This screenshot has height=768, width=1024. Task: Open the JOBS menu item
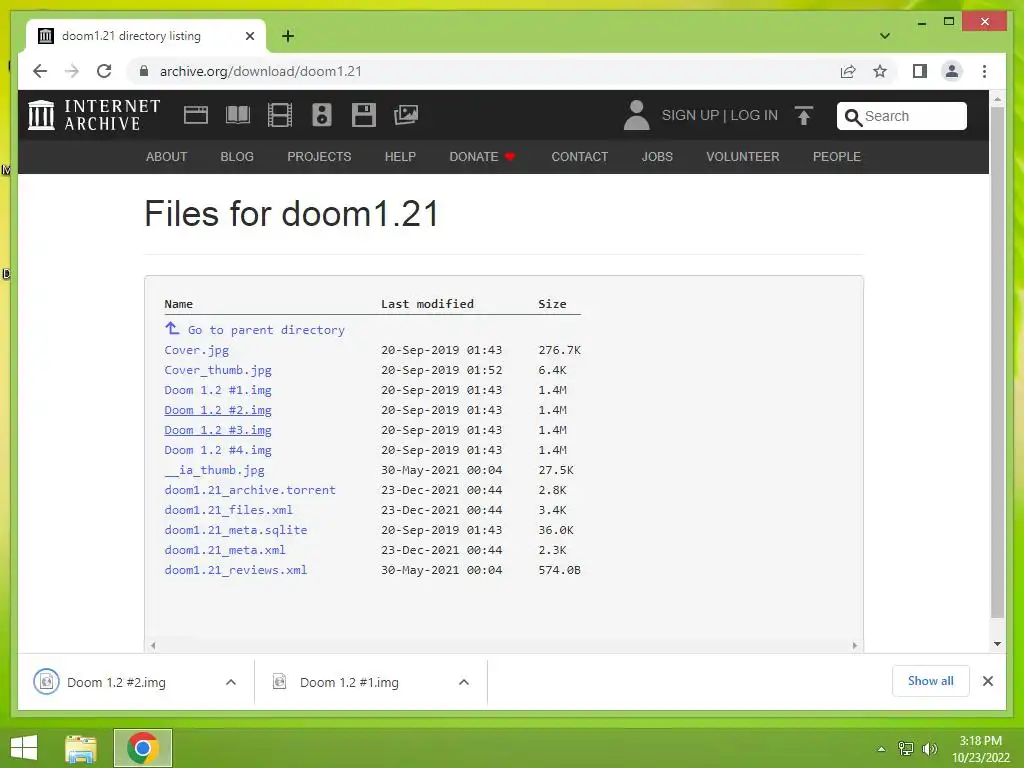[657, 157]
